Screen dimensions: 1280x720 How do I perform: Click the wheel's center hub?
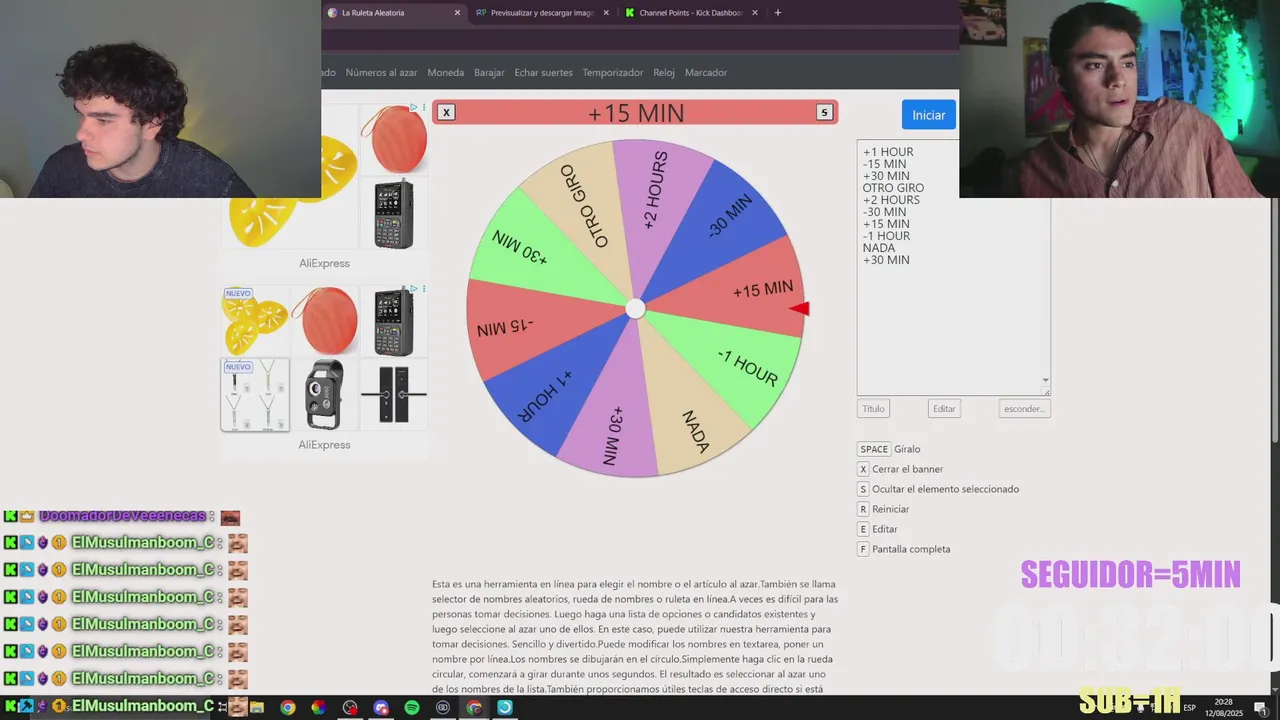pyautogui.click(x=635, y=309)
